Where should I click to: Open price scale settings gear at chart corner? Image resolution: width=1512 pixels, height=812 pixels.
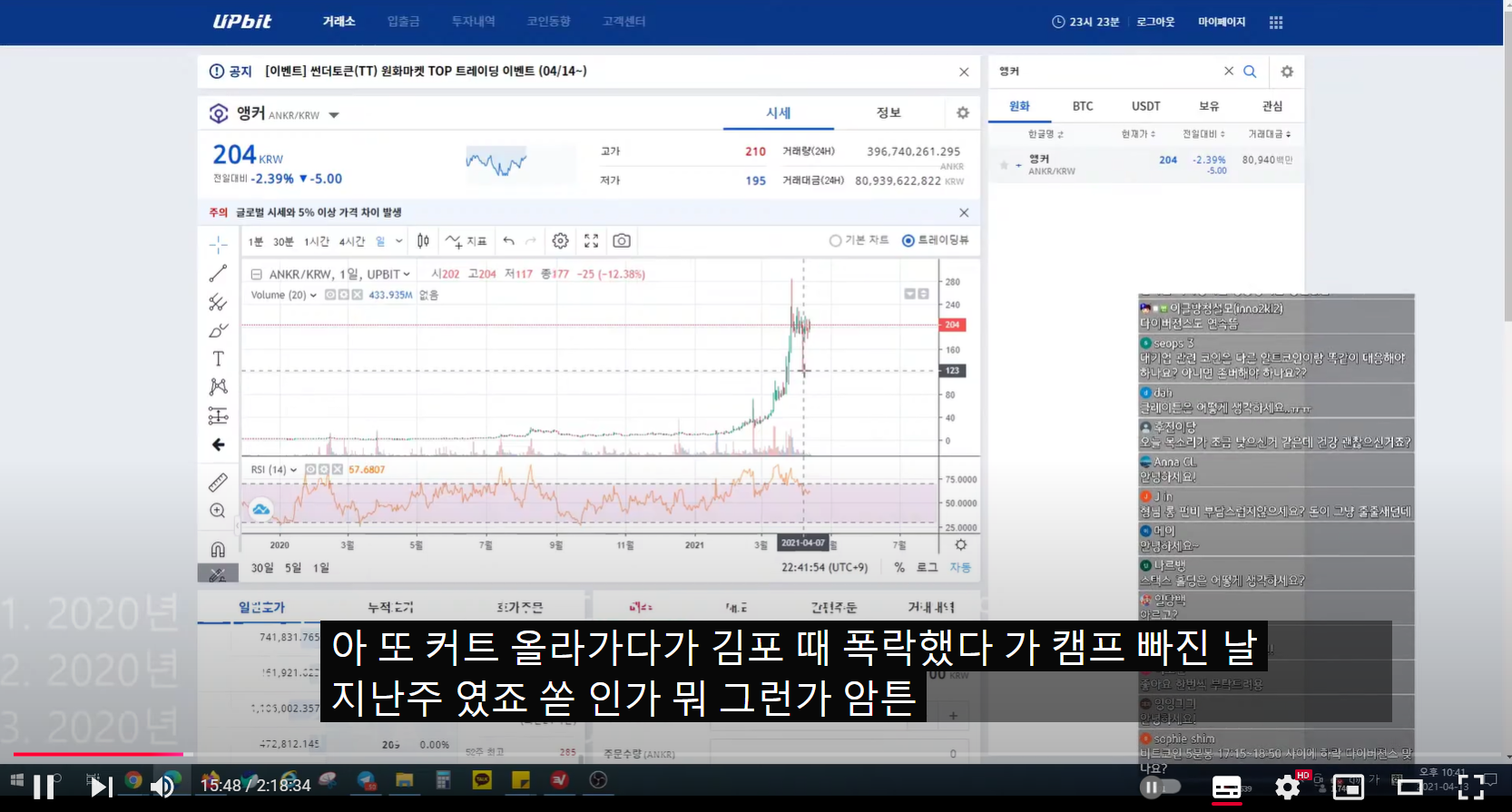pos(960,544)
